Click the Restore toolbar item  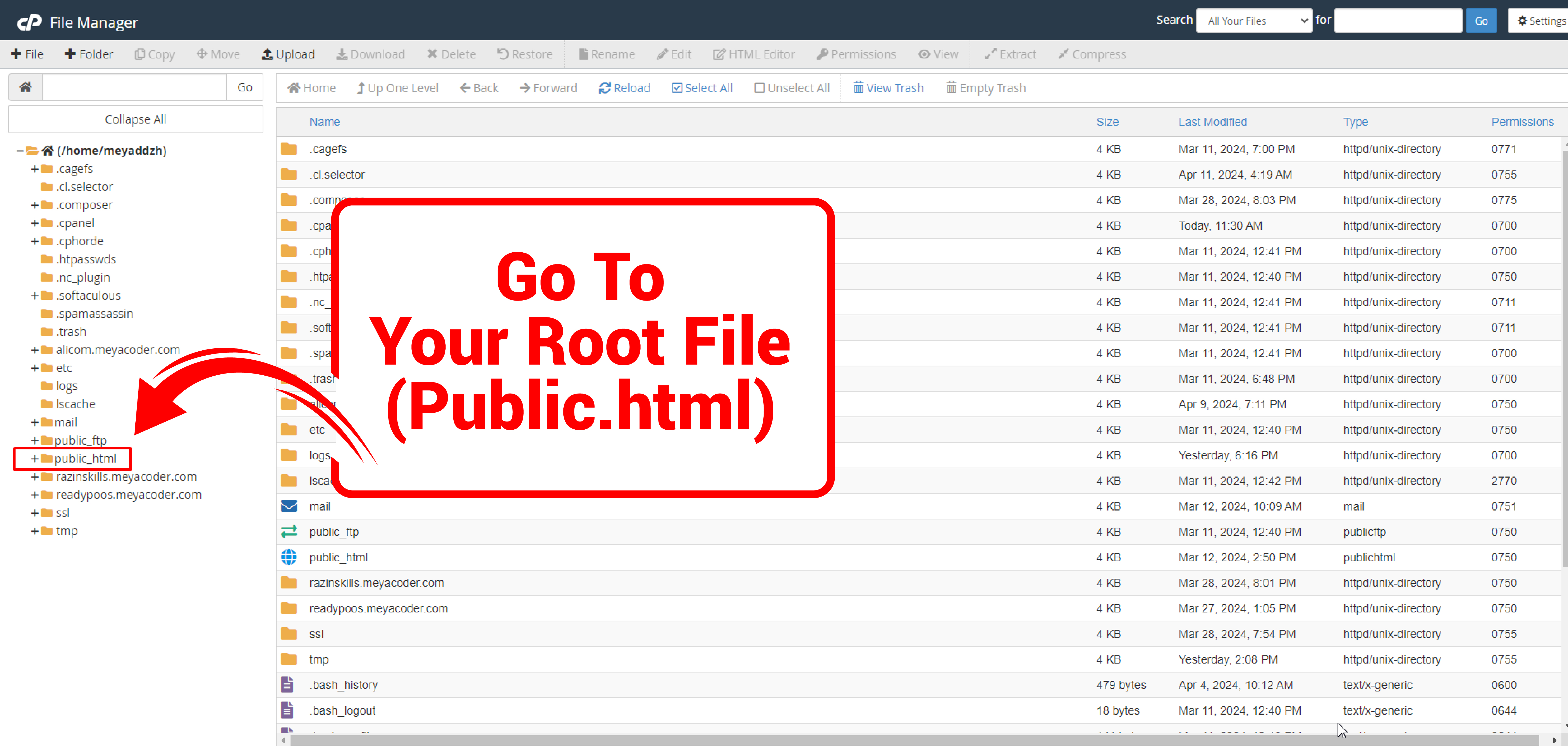click(x=525, y=54)
